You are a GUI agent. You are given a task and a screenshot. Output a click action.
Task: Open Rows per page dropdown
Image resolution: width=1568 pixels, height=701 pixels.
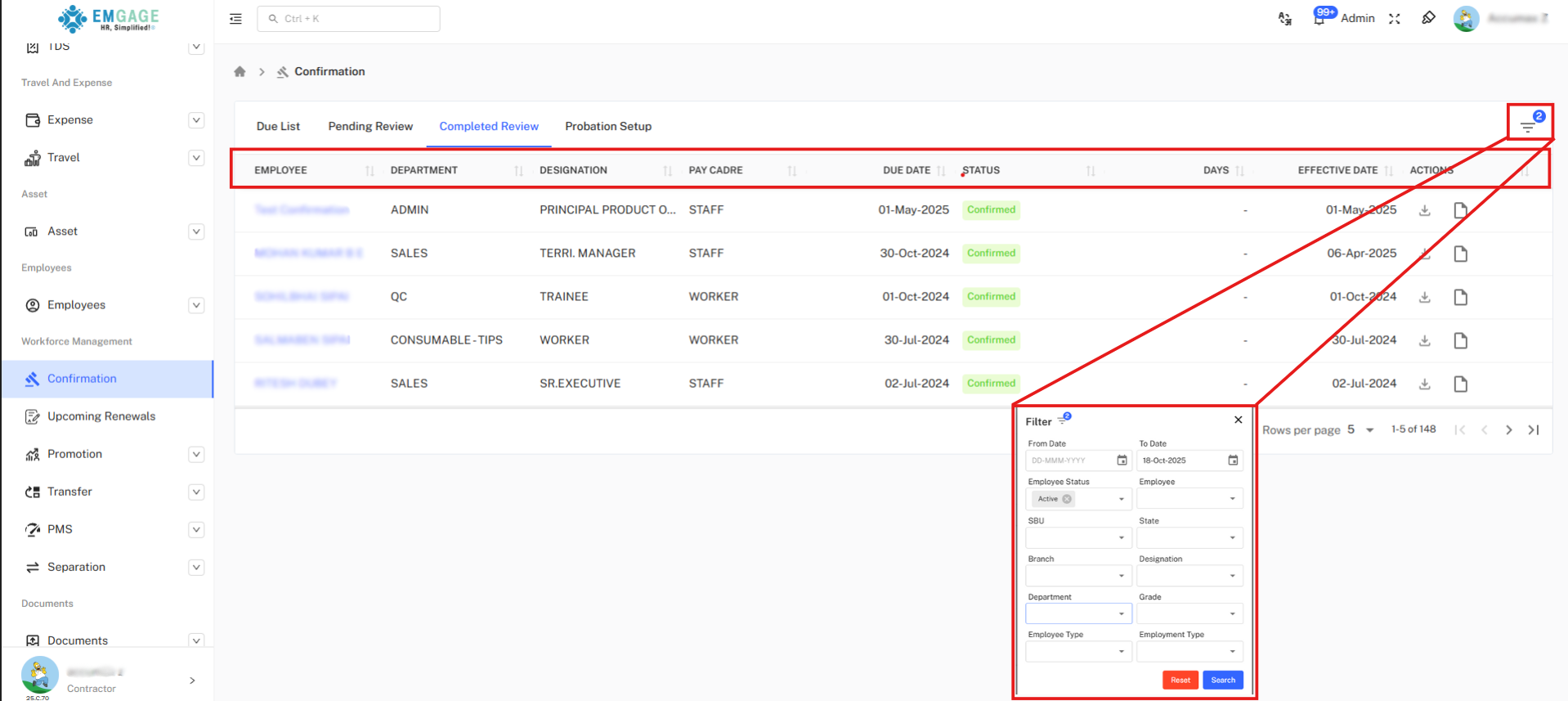point(1361,429)
